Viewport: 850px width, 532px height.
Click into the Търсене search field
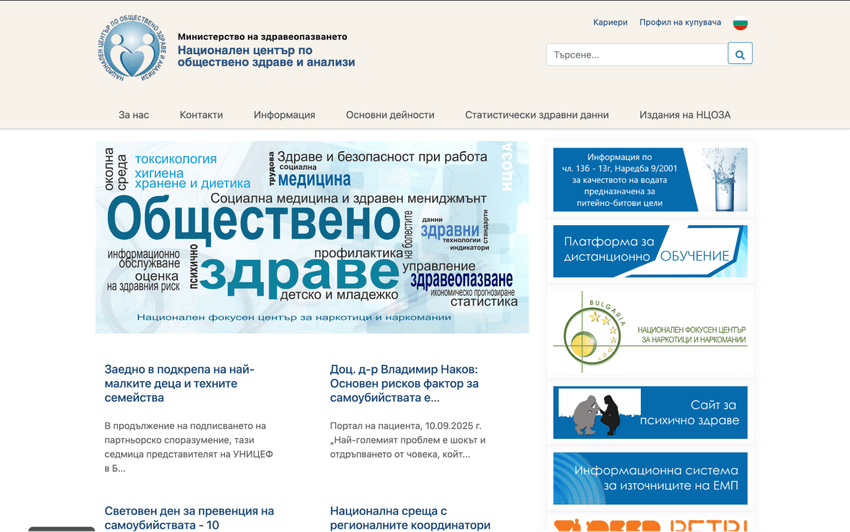(x=636, y=54)
